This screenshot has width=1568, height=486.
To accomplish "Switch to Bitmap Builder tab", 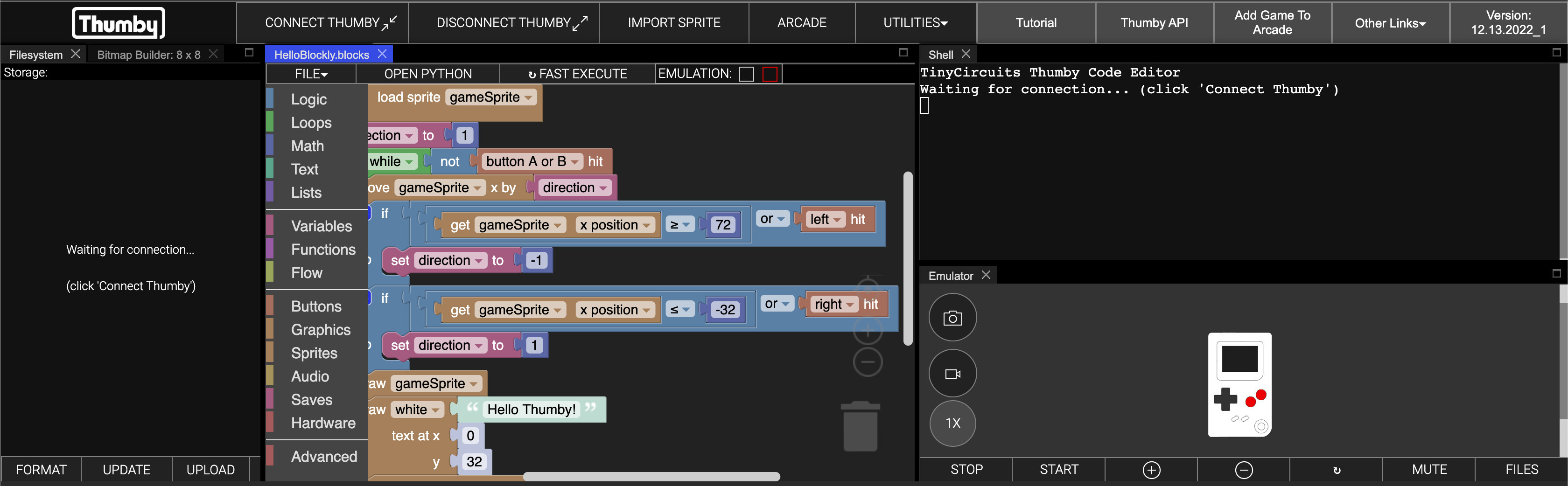I will point(148,55).
